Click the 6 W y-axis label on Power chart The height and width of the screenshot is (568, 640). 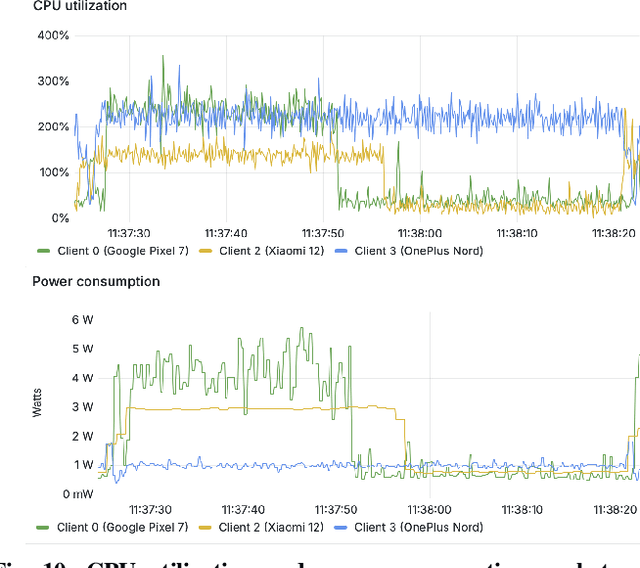[82, 319]
